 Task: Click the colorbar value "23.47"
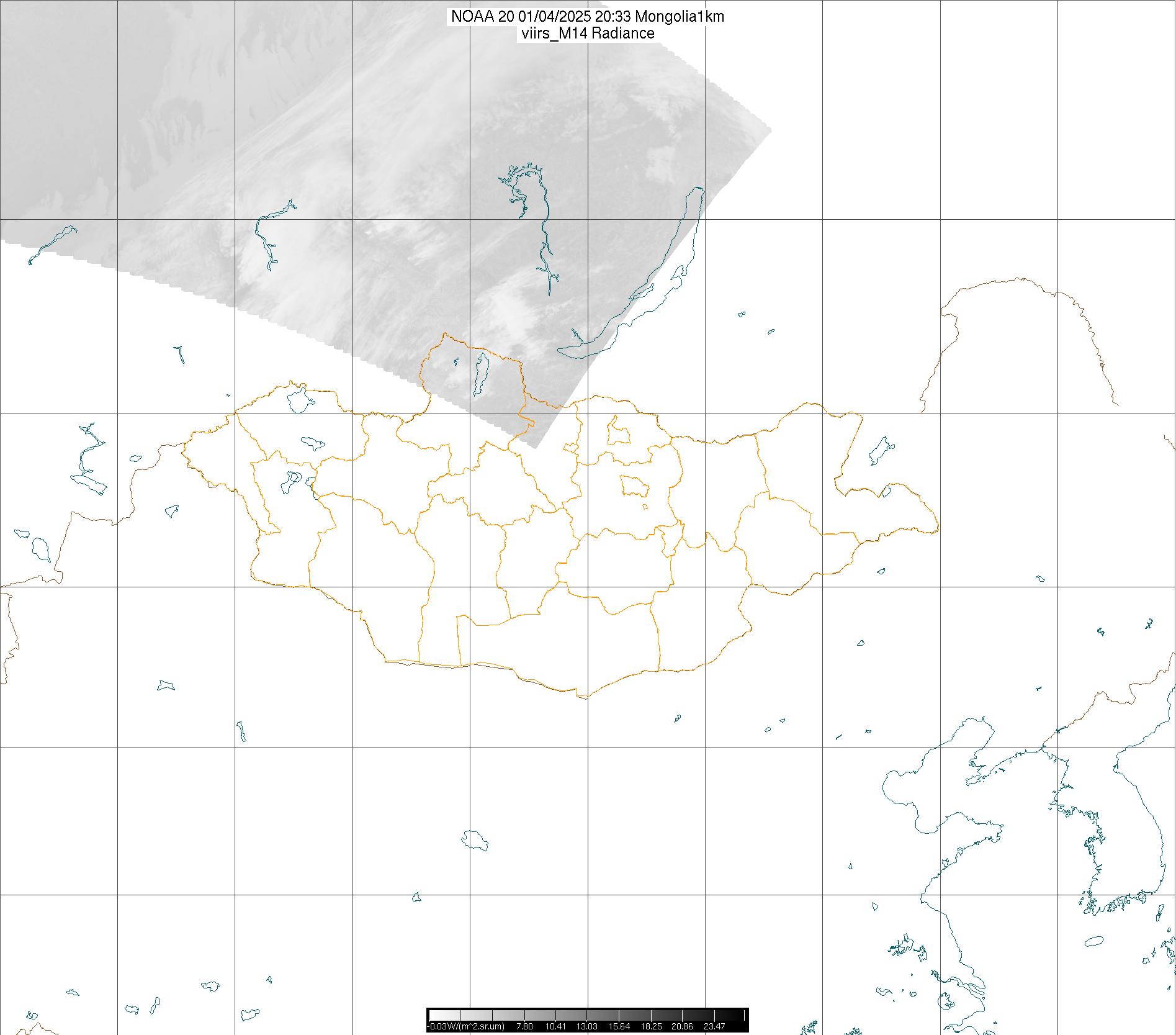click(714, 1026)
